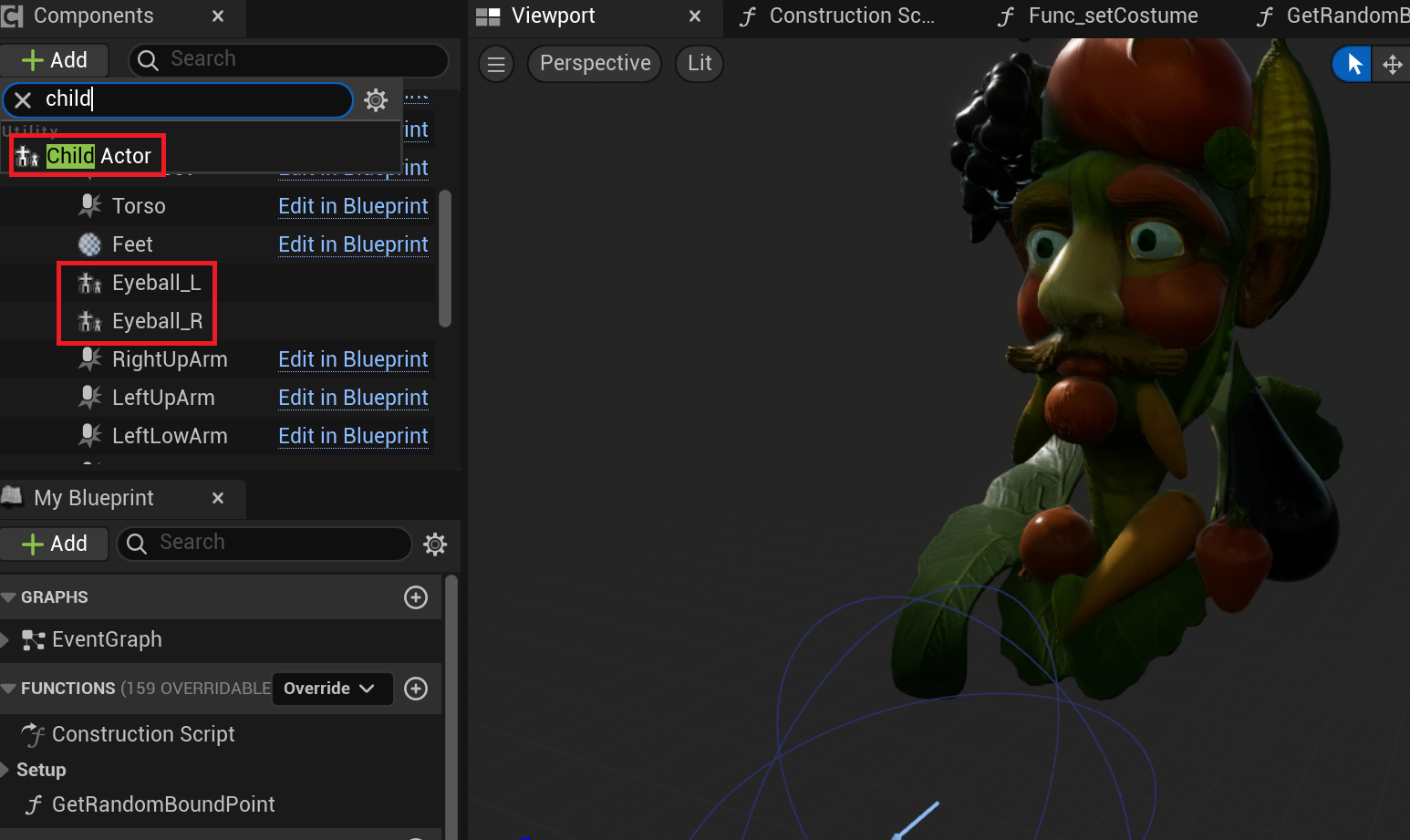The width and height of the screenshot is (1410, 840).
Task: Click the LeftLowArm mesh icon
Action: [x=89, y=435]
